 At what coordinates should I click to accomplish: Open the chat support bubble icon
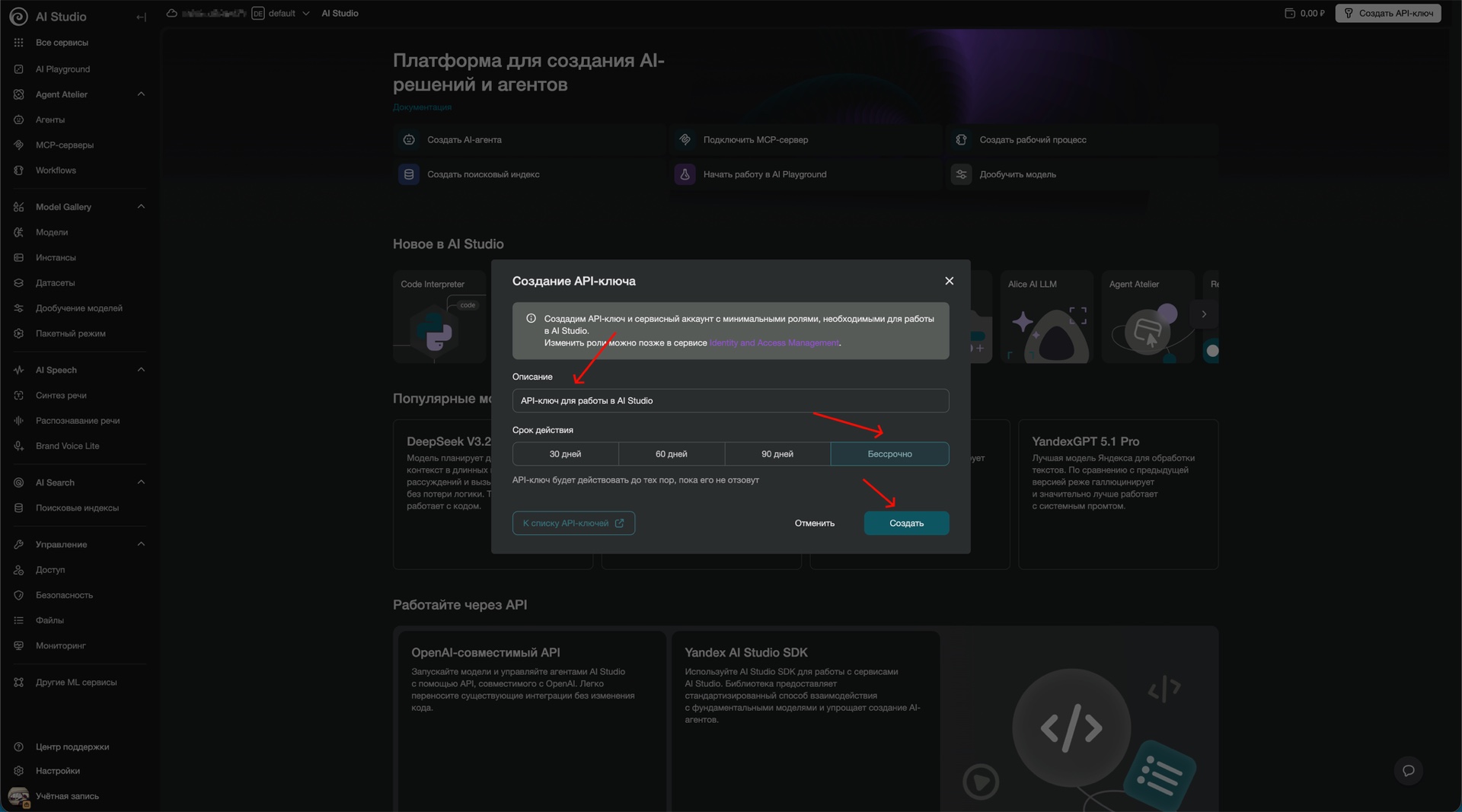pyautogui.click(x=1408, y=770)
